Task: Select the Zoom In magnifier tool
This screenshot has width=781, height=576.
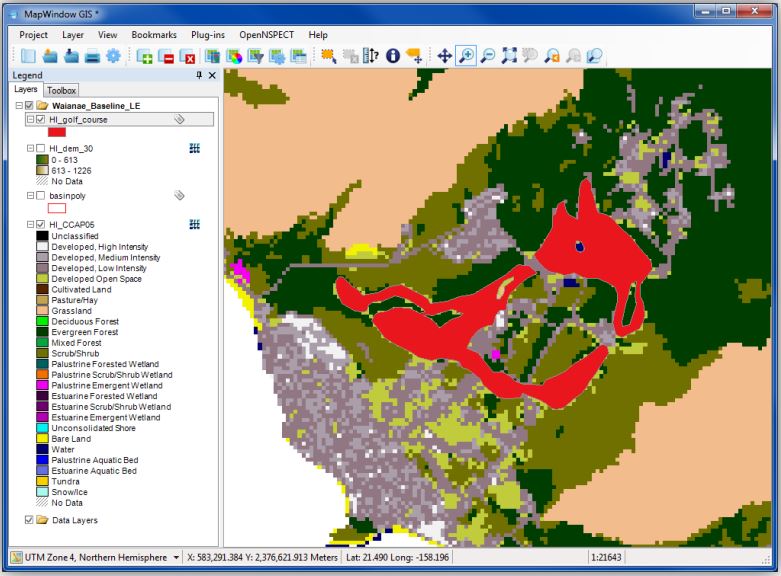Action: [466, 56]
